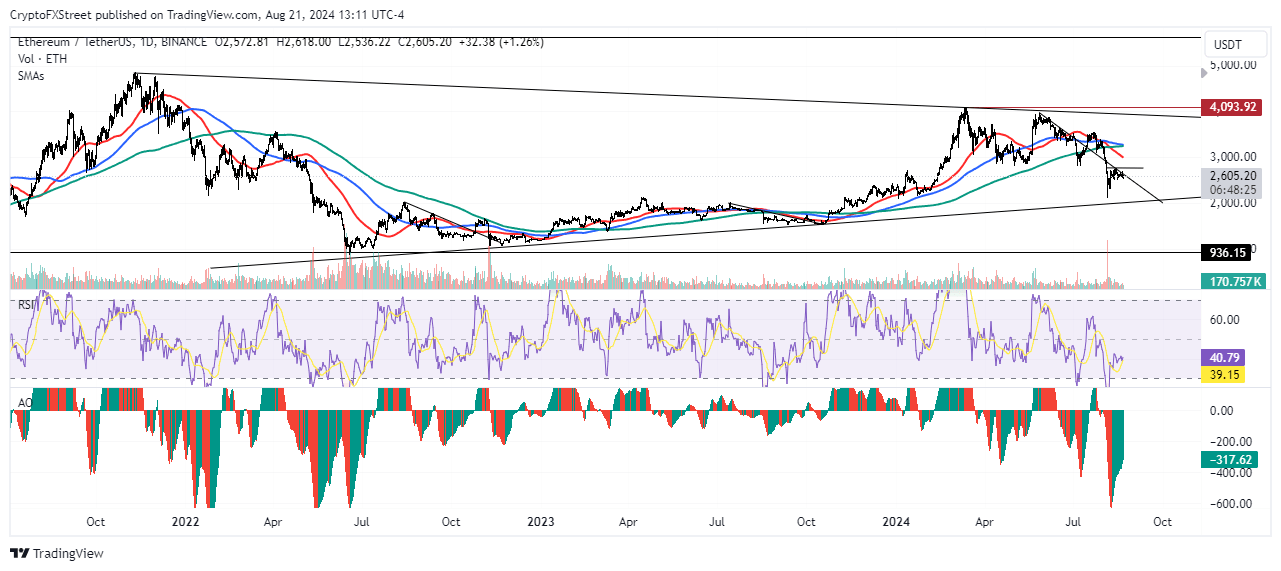The image size is (1281, 571).
Task: Click the 2022 label on time axis
Action: 185,522
